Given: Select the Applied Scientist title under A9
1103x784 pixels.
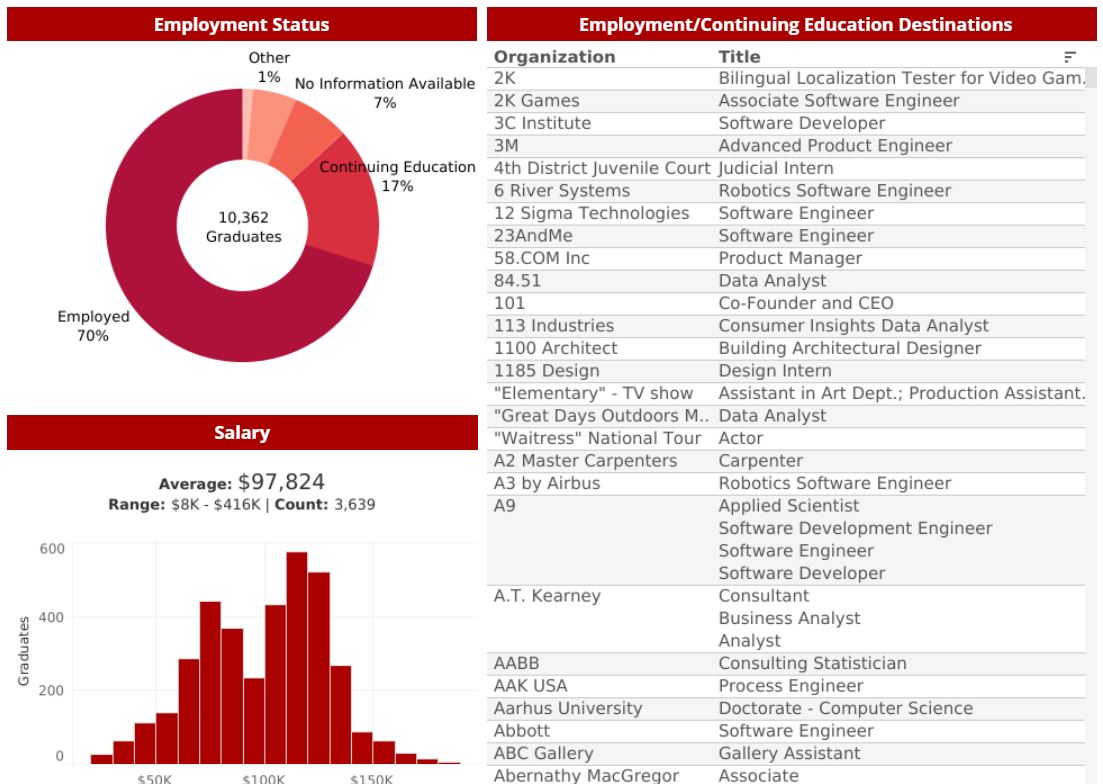Looking at the screenshot, I should [x=788, y=506].
